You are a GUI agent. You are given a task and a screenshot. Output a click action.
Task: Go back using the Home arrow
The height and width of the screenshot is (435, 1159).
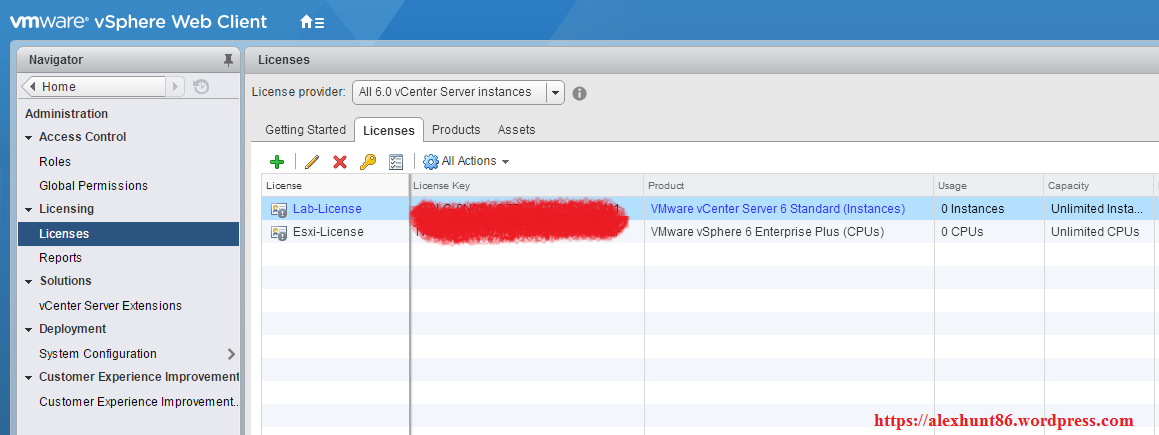(x=33, y=86)
